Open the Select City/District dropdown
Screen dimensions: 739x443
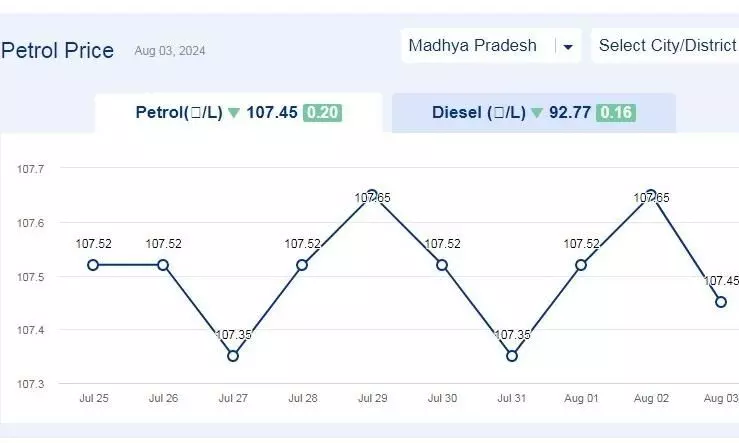[665, 46]
